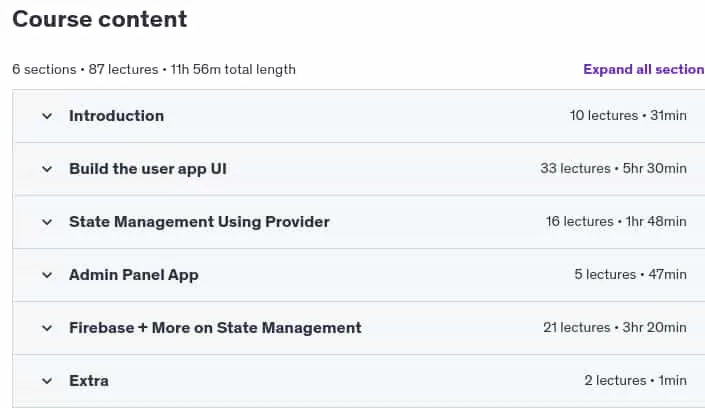
Task: Open Firebase + More on State Management title
Action: pos(215,328)
